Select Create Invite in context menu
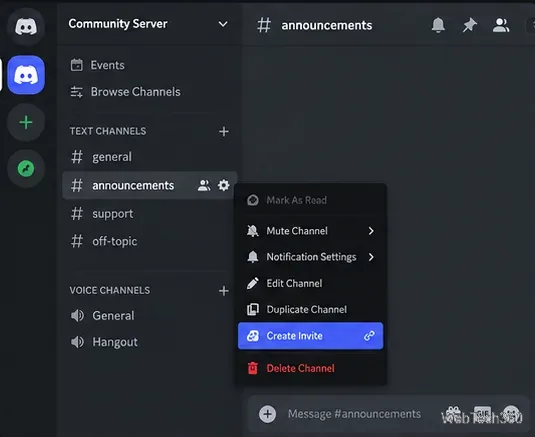 coord(310,336)
